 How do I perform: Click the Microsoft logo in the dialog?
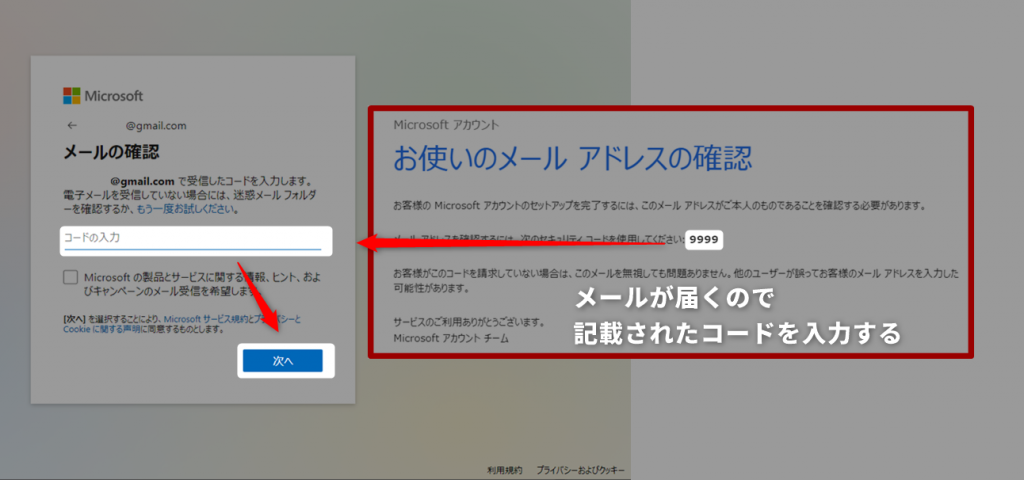coord(103,96)
